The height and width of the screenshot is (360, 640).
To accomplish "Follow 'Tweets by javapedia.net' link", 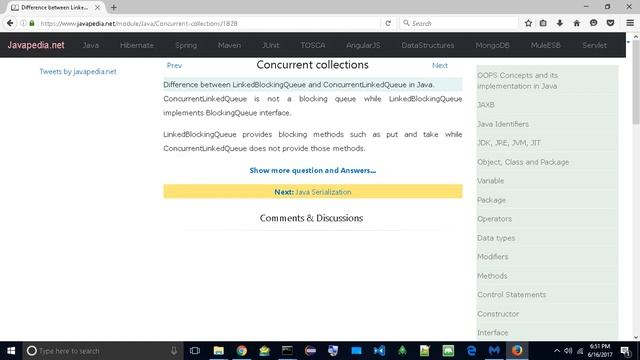I will 78,71.
